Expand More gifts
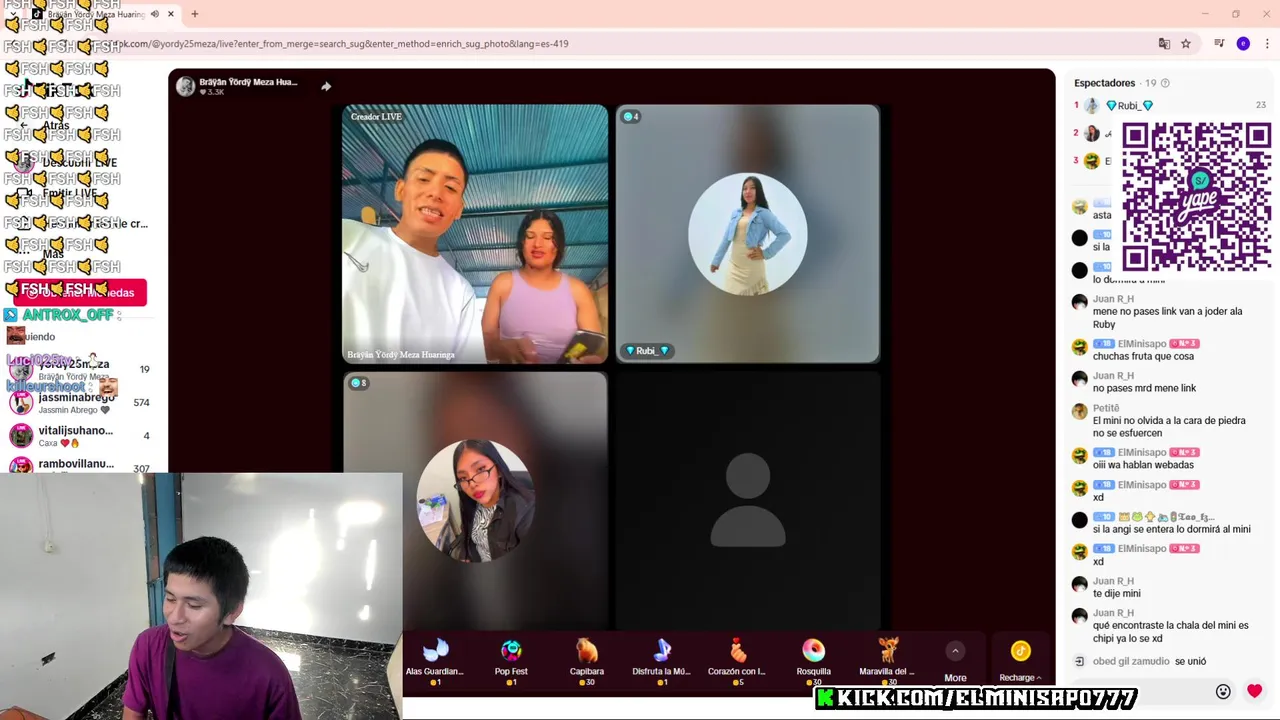Image resolution: width=1280 pixels, height=720 pixels. (955, 662)
